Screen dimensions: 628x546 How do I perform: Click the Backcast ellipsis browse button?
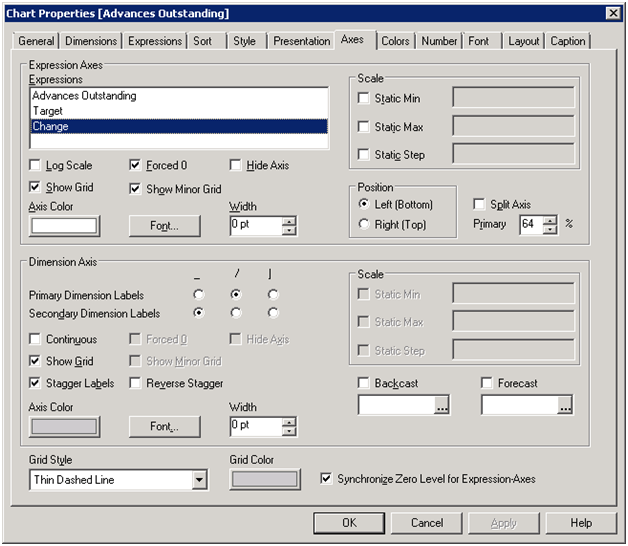(x=442, y=405)
